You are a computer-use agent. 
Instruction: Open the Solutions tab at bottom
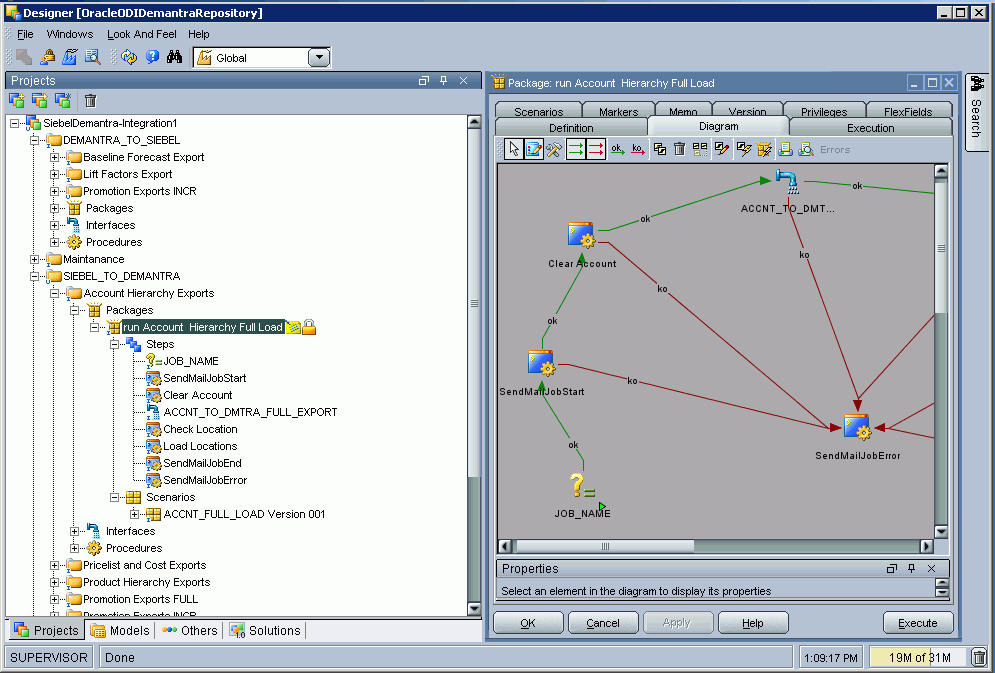[x=266, y=631]
